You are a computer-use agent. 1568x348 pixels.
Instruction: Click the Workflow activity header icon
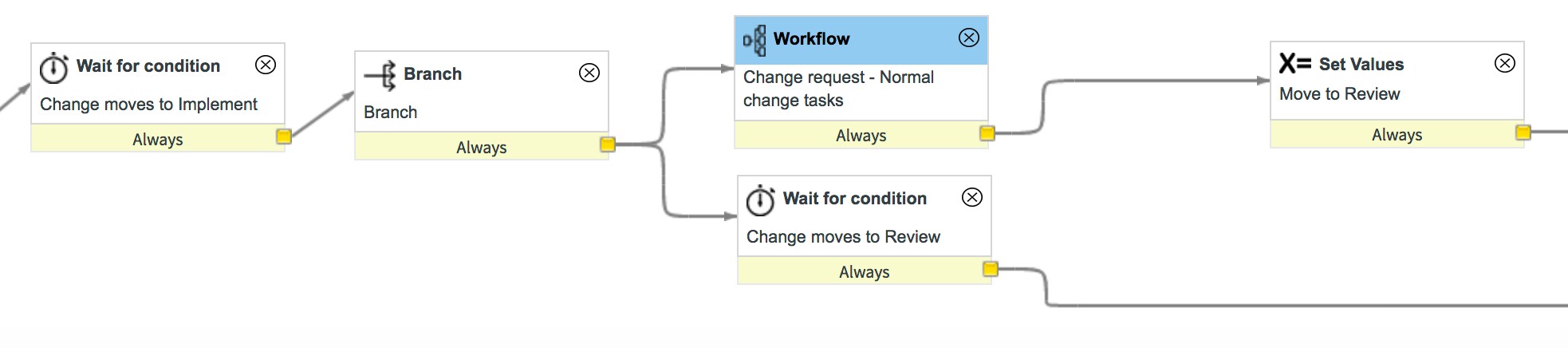pyautogui.click(x=754, y=39)
